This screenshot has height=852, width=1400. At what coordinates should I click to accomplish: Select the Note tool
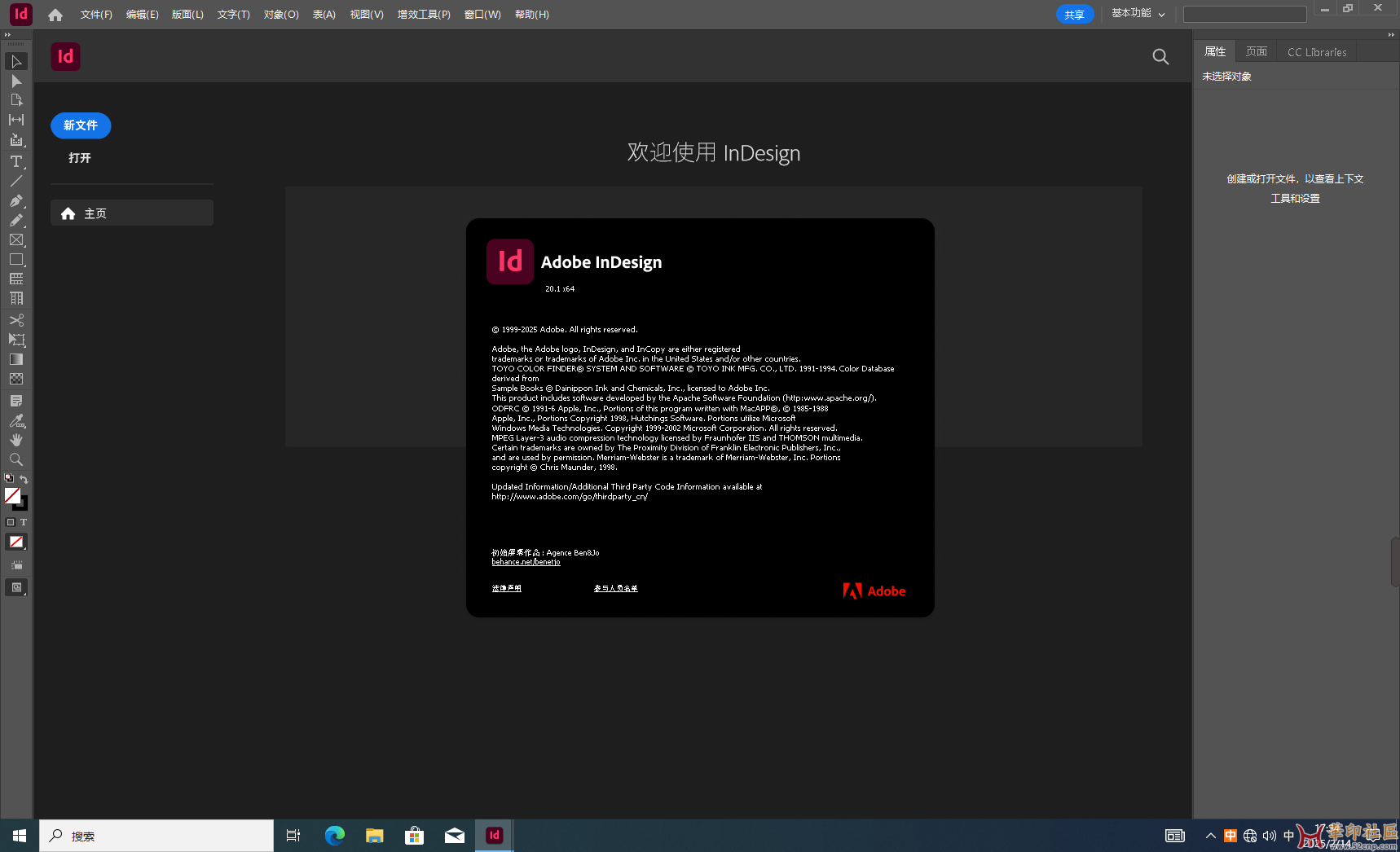pos(16,401)
